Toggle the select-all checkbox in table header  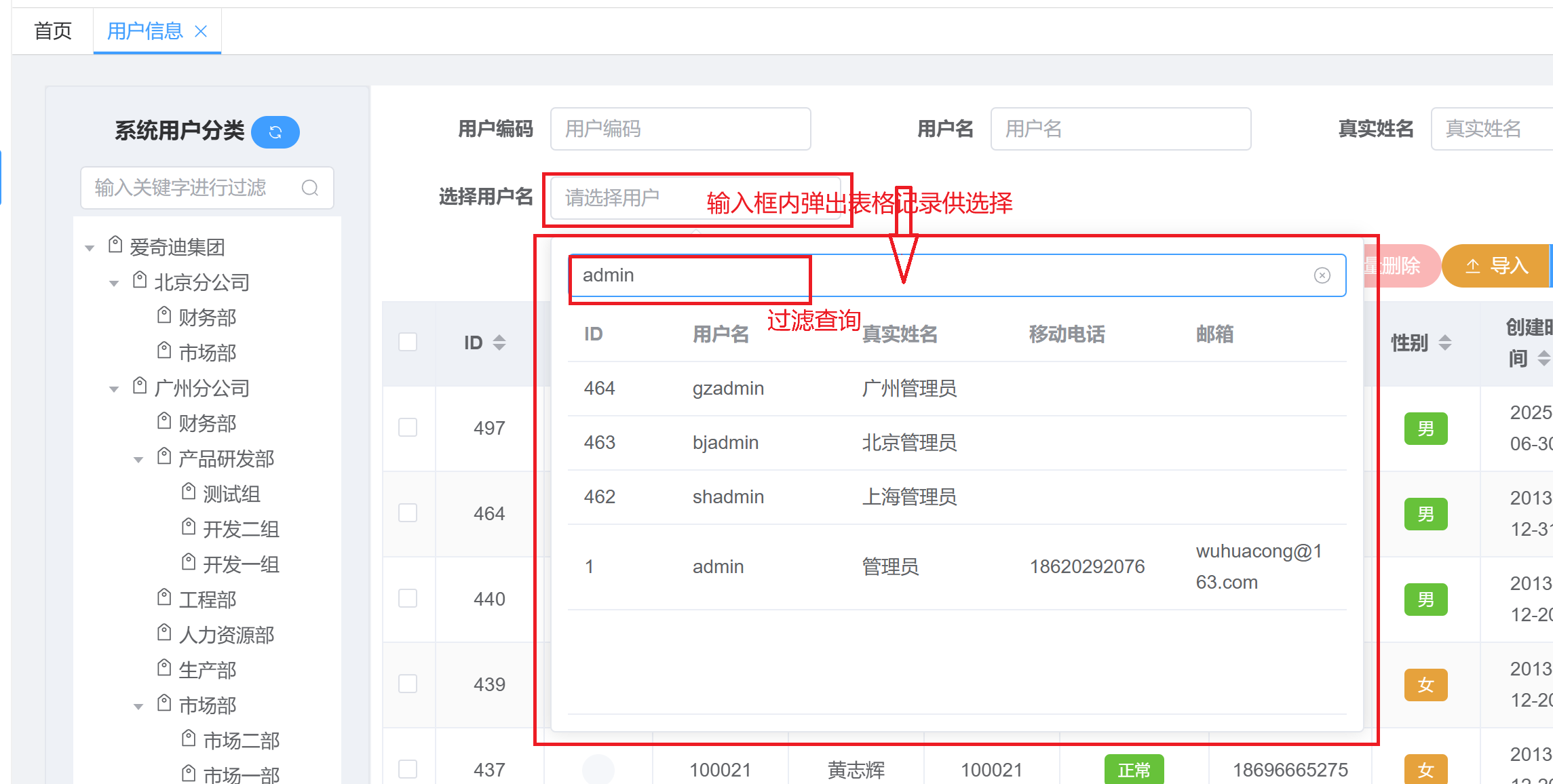click(x=408, y=342)
